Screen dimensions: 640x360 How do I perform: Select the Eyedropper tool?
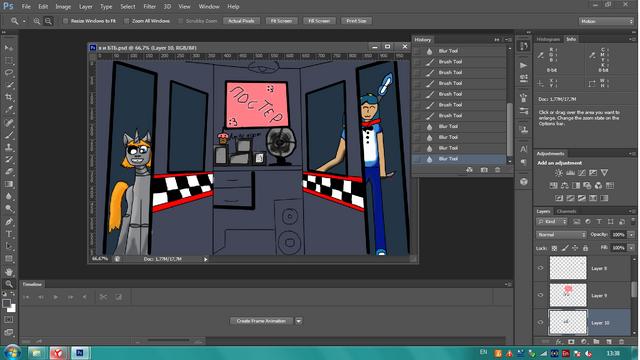point(9,109)
